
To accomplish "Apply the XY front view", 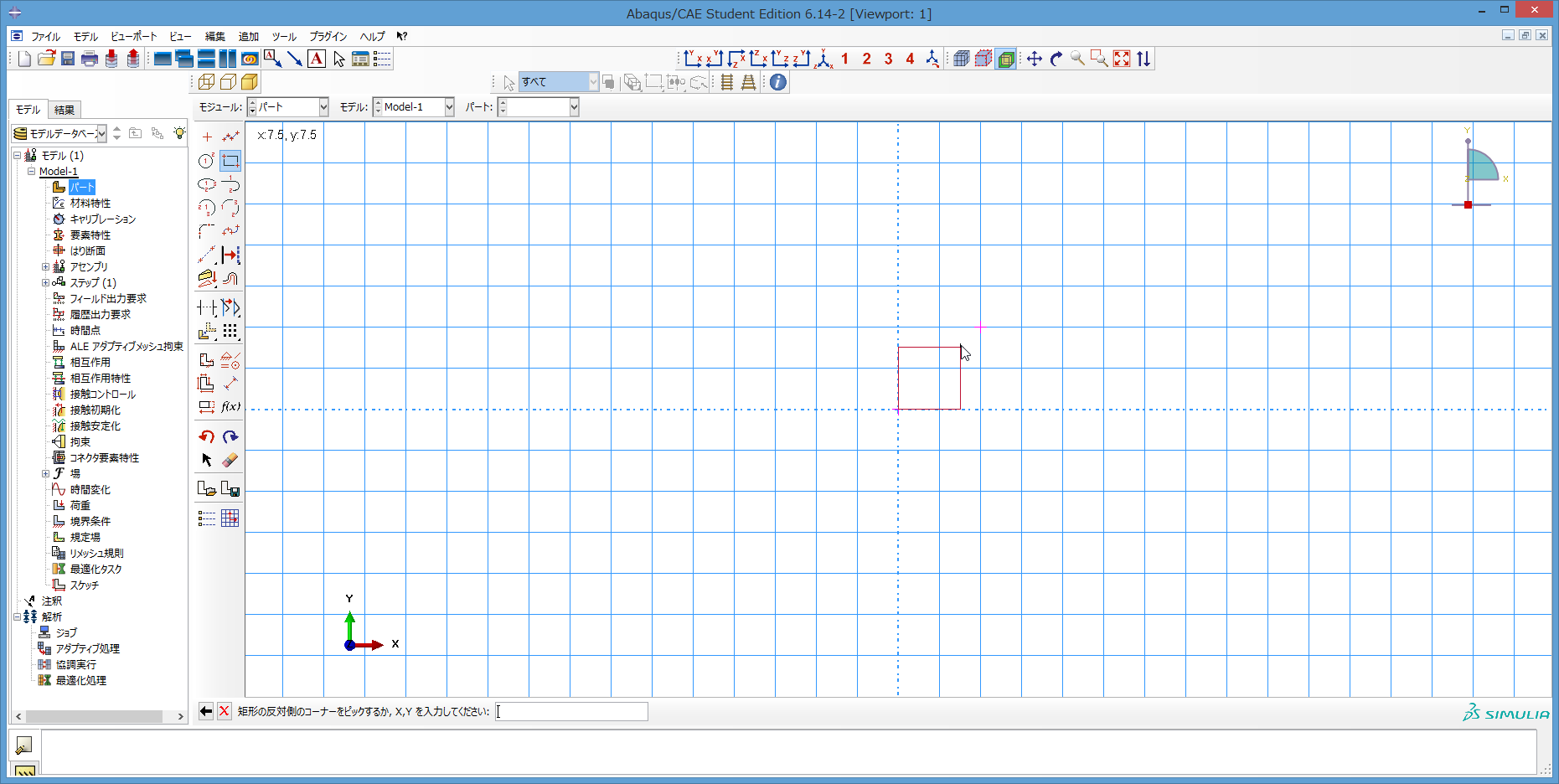I will (x=693, y=59).
